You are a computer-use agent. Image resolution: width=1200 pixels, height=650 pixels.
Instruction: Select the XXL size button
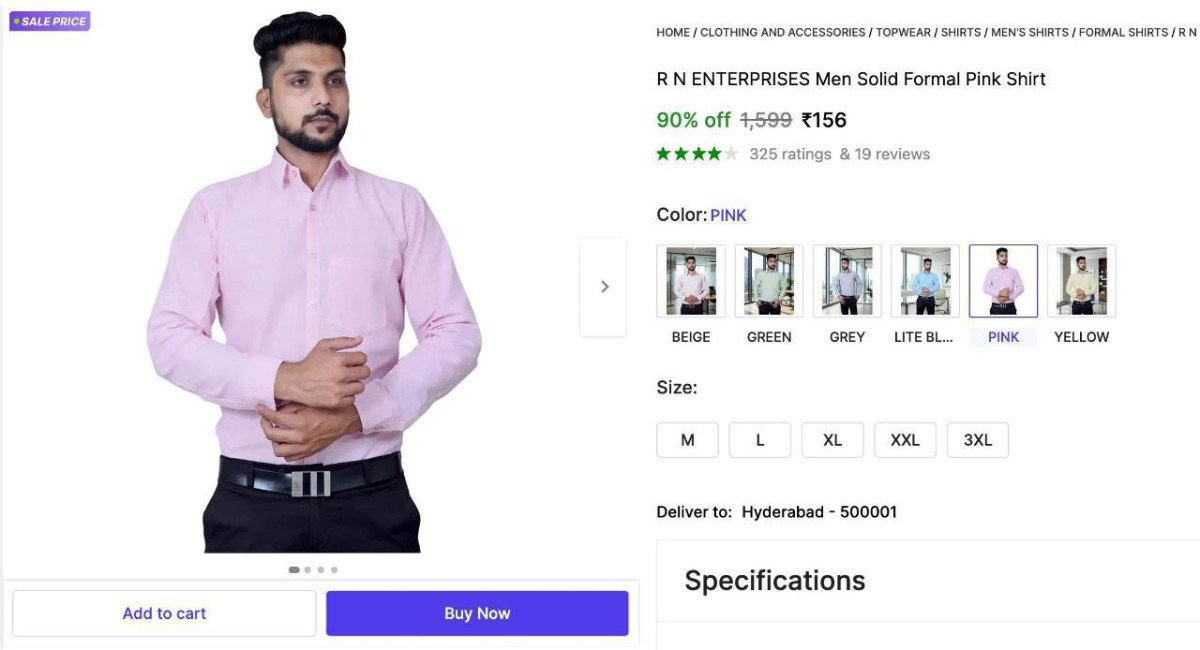(905, 440)
